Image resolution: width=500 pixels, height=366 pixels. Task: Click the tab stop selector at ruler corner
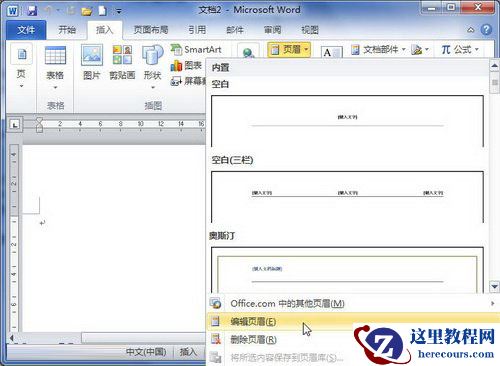pos(15,125)
